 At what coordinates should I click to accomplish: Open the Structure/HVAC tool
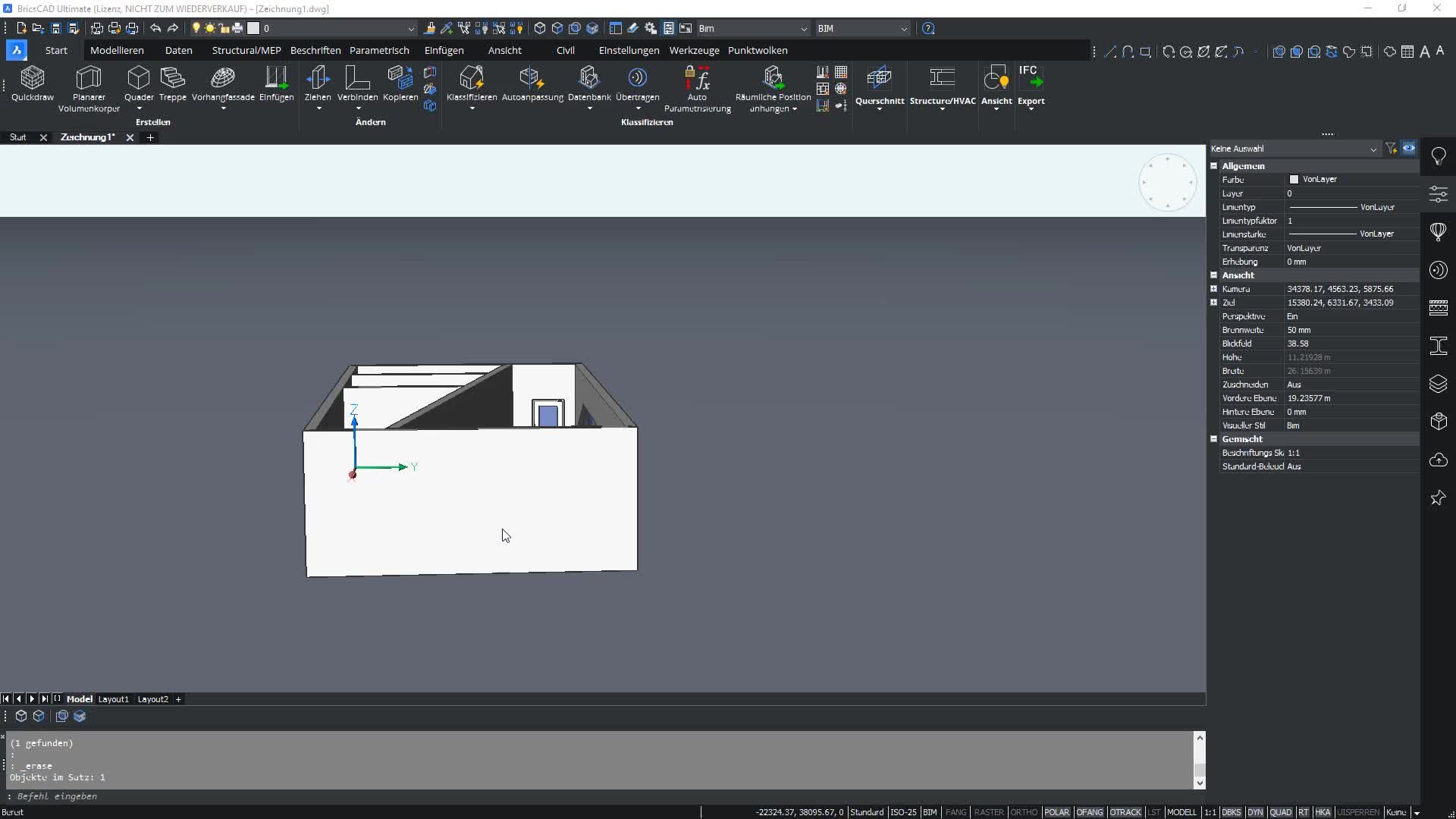pyautogui.click(x=943, y=85)
